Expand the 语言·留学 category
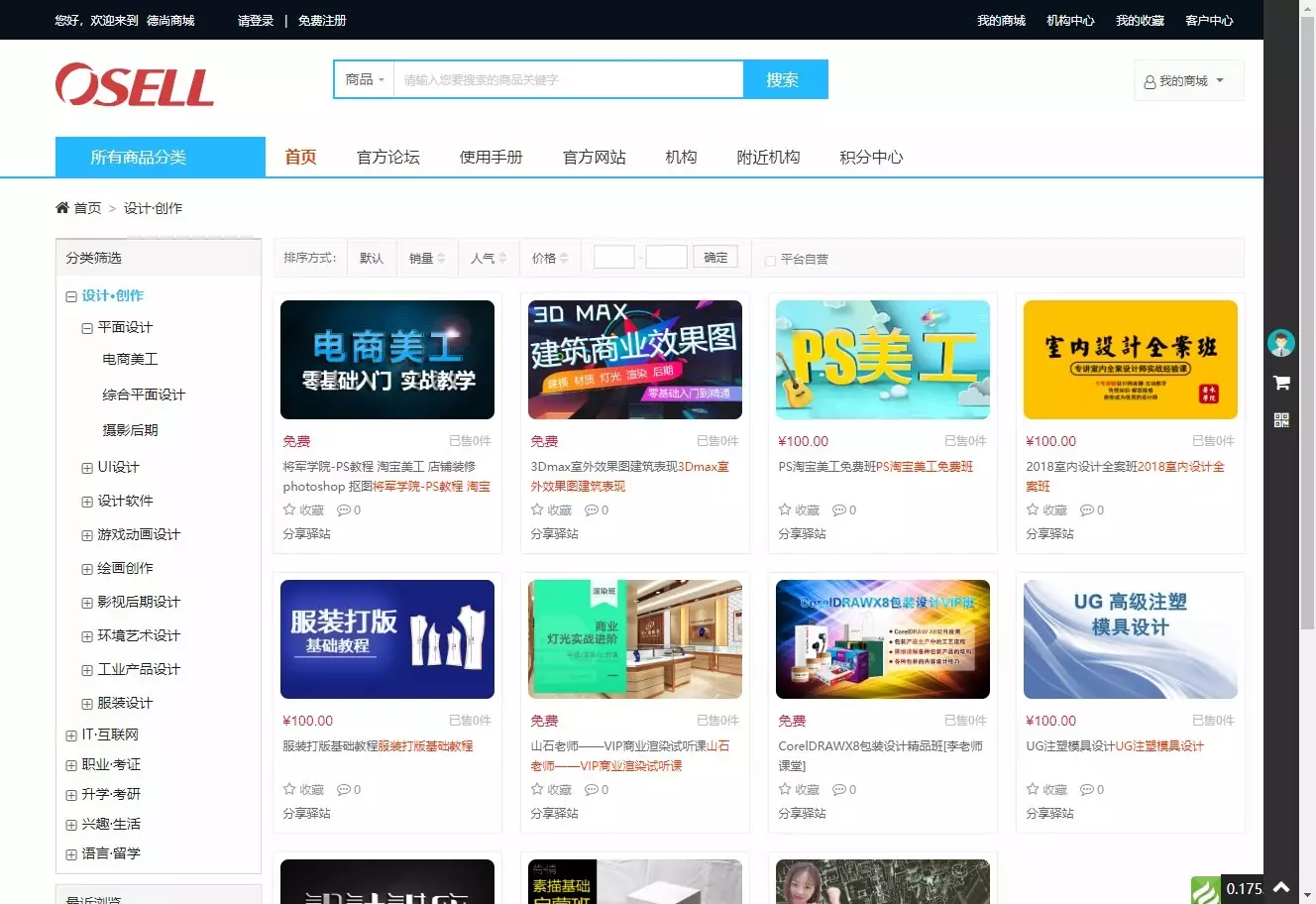The width and height of the screenshot is (1316, 904). (x=71, y=854)
